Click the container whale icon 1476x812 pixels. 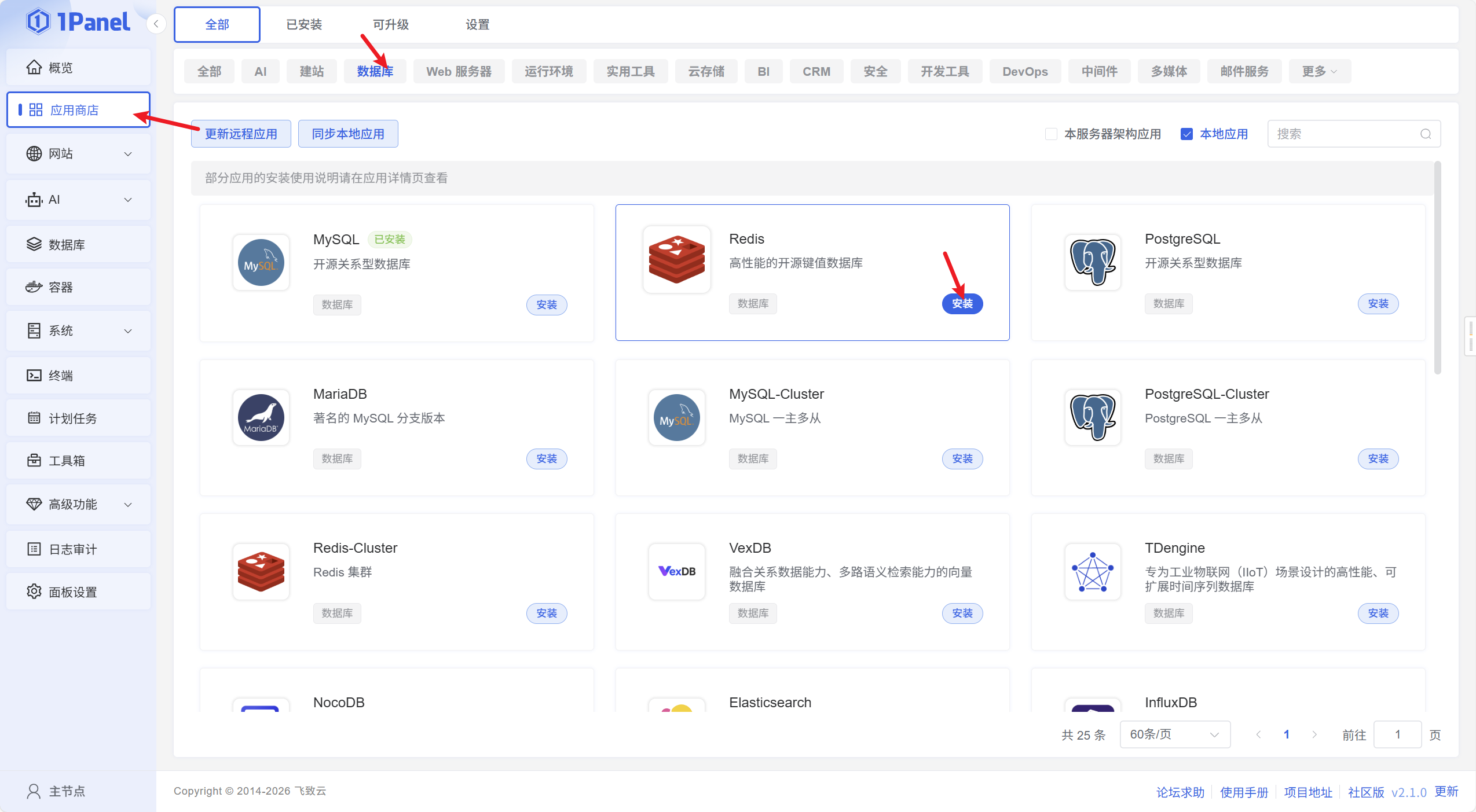click(34, 287)
